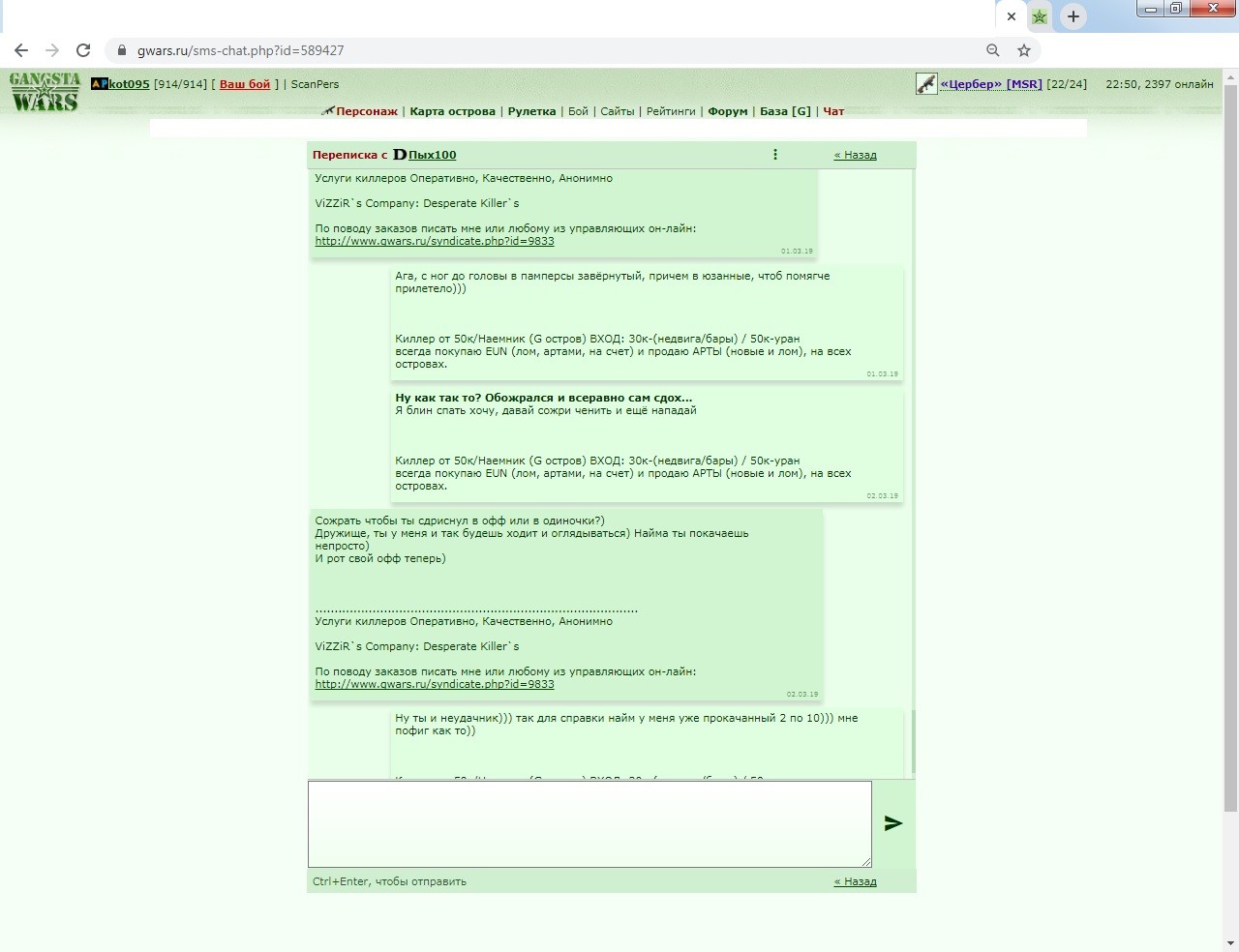Bookmark this page with the star icon
Image resolution: width=1239 pixels, height=952 pixels.
click(x=1024, y=50)
